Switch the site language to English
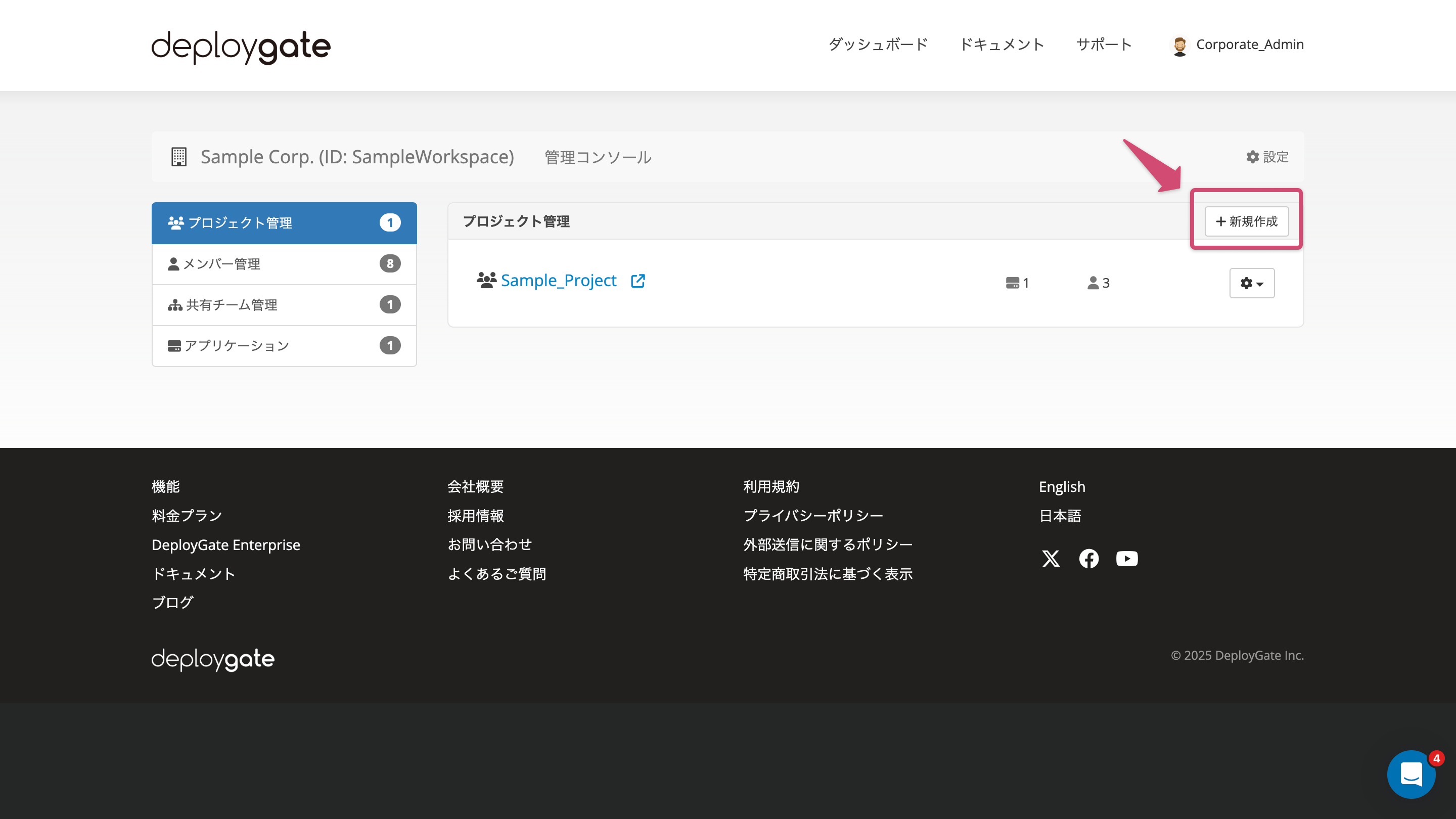 point(1062,486)
